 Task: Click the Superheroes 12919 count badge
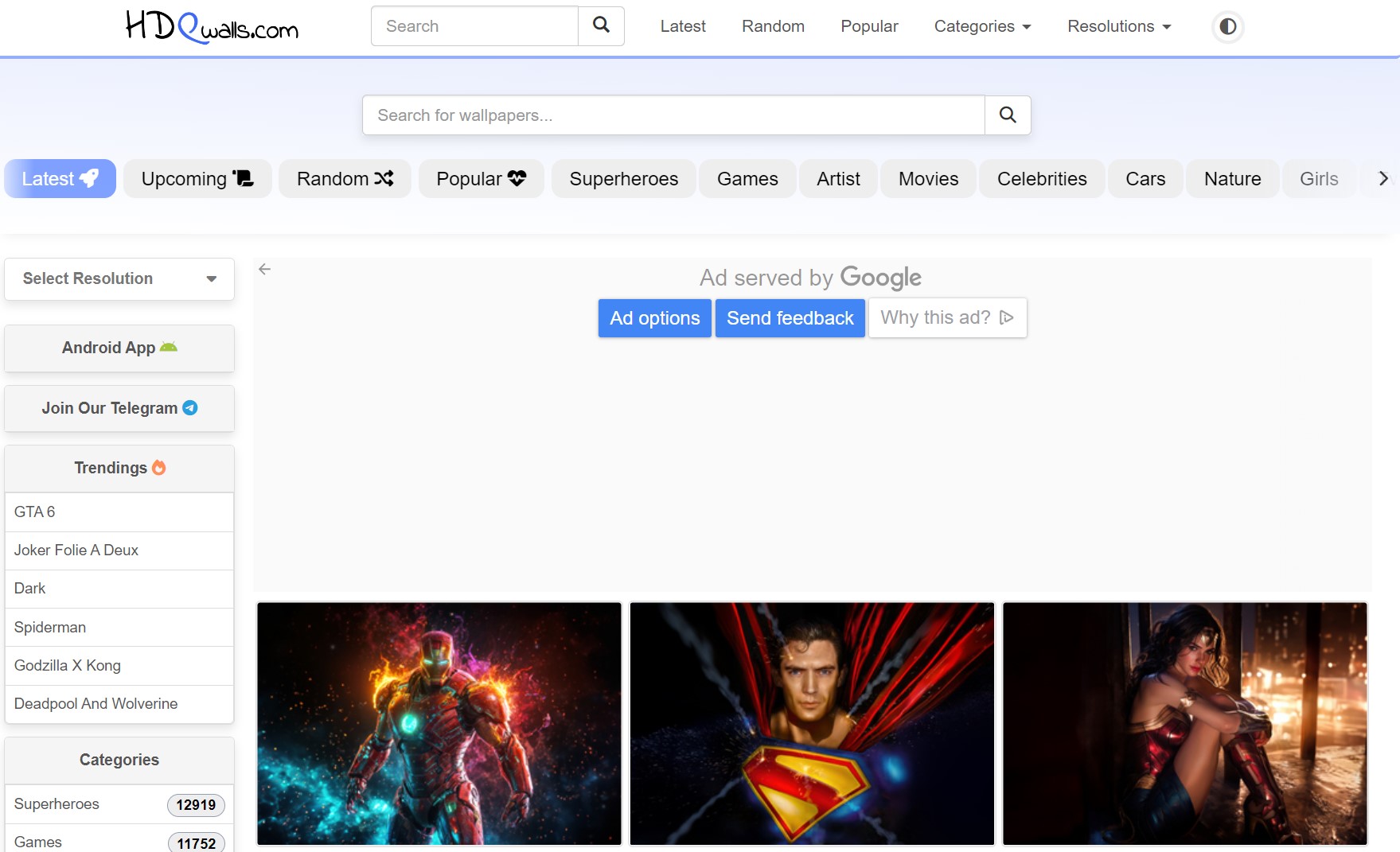196,805
